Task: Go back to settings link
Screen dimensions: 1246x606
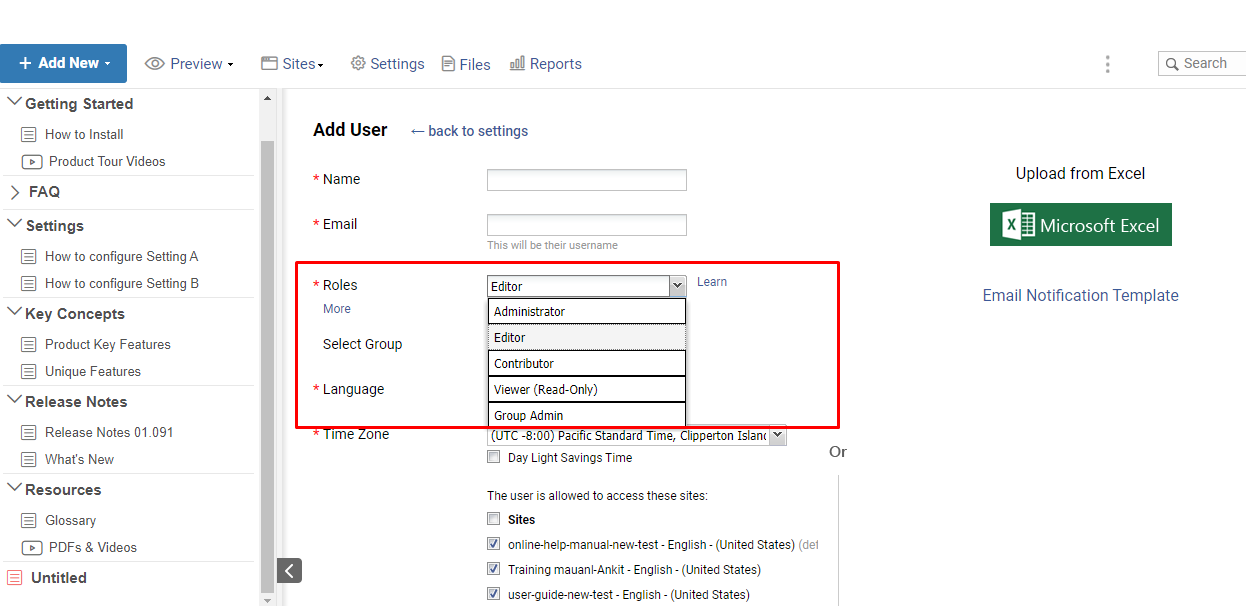Action: tap(469, 131)
